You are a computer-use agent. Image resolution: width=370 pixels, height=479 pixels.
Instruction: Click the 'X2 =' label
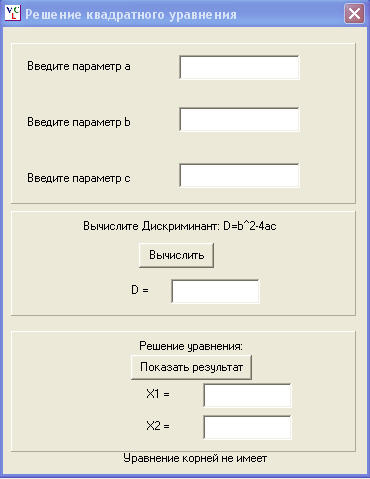coord(158,426)
